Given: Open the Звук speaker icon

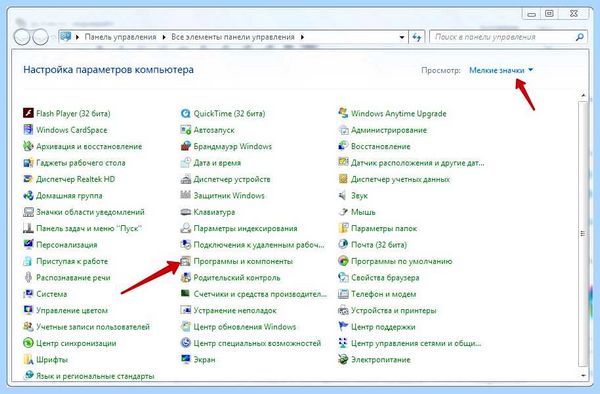Looking at the screenshot, I should pos(343,195).
